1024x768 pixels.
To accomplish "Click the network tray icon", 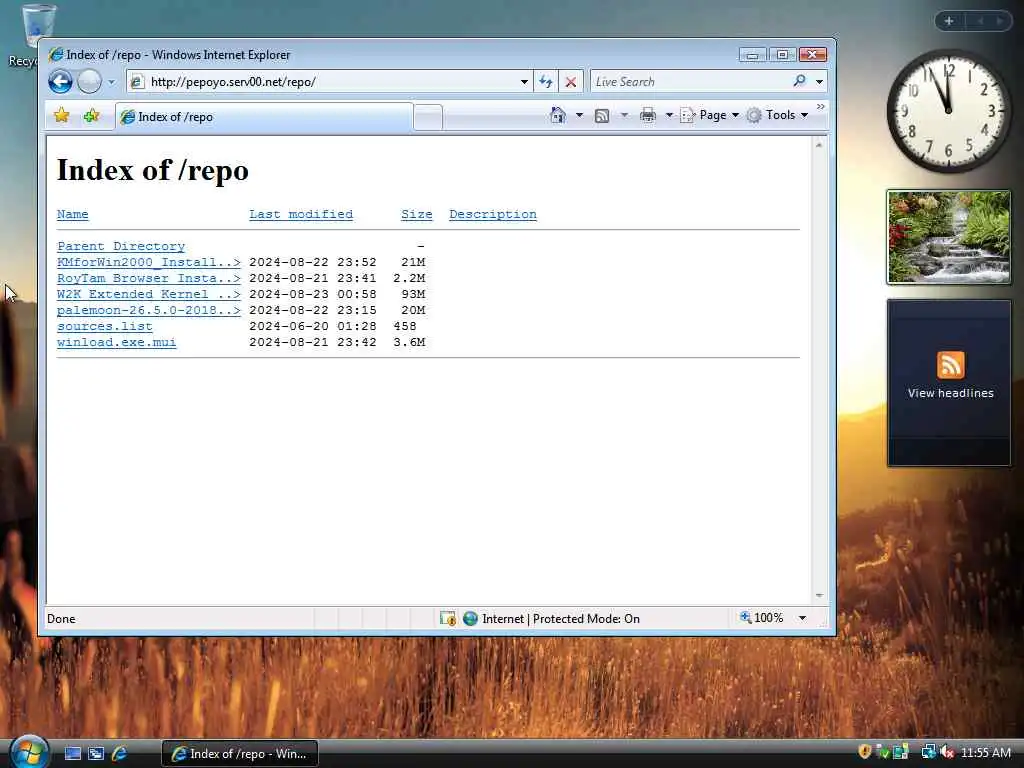I will pyautogui.click(x=929, y=752).
